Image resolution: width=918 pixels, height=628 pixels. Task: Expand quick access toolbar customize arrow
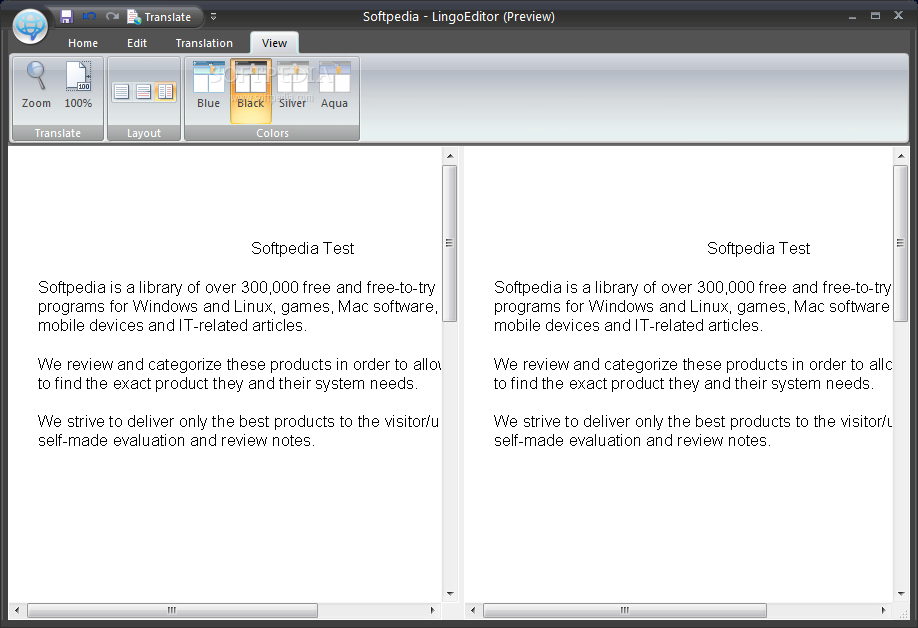(x=214, y=17)
